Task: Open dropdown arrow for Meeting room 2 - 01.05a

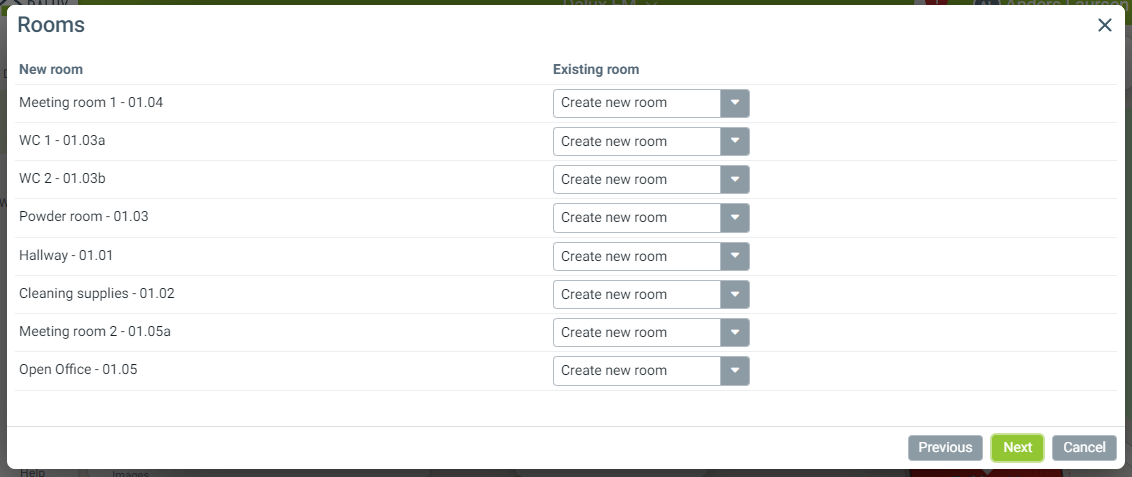Action: [735, 332]
